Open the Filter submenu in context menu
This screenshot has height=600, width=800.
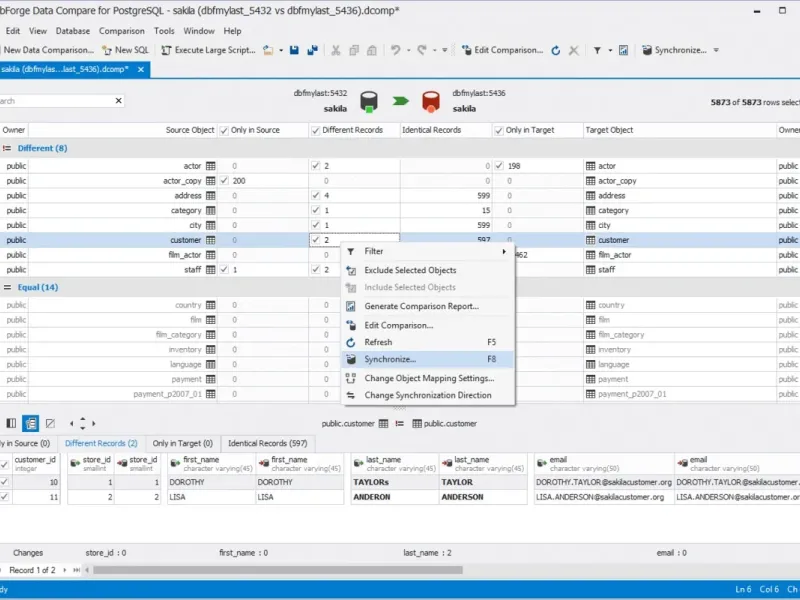point(428,251)
